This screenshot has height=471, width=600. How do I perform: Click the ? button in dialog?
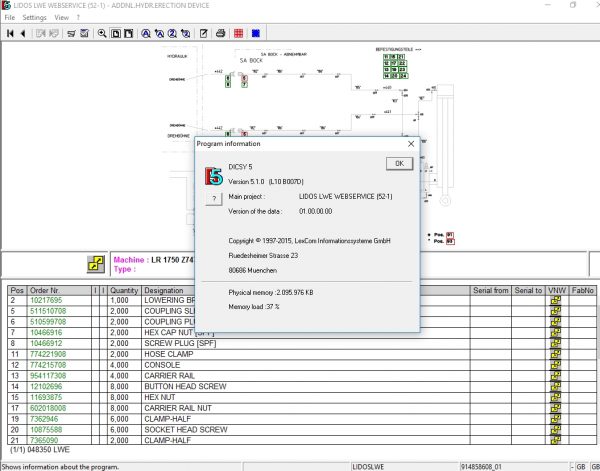pyautogui.click(x=214, y=199)
